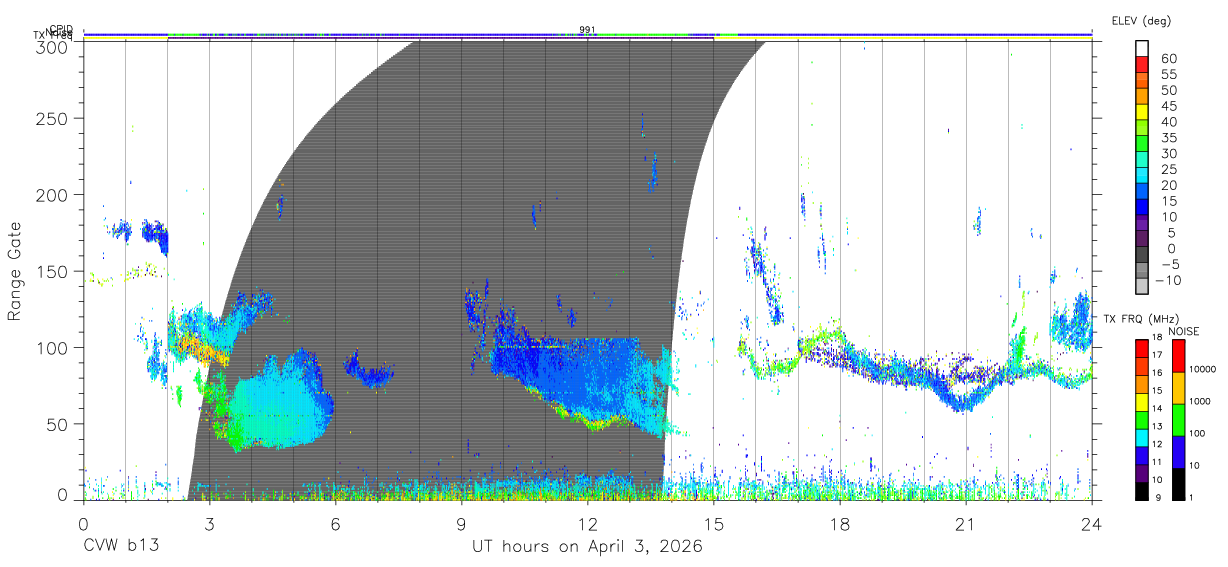Image resolution: width=1228 pixels, height=567 pixels.
Task: Click the 3 tick on the UT hours axis
Action: (209, 522)
